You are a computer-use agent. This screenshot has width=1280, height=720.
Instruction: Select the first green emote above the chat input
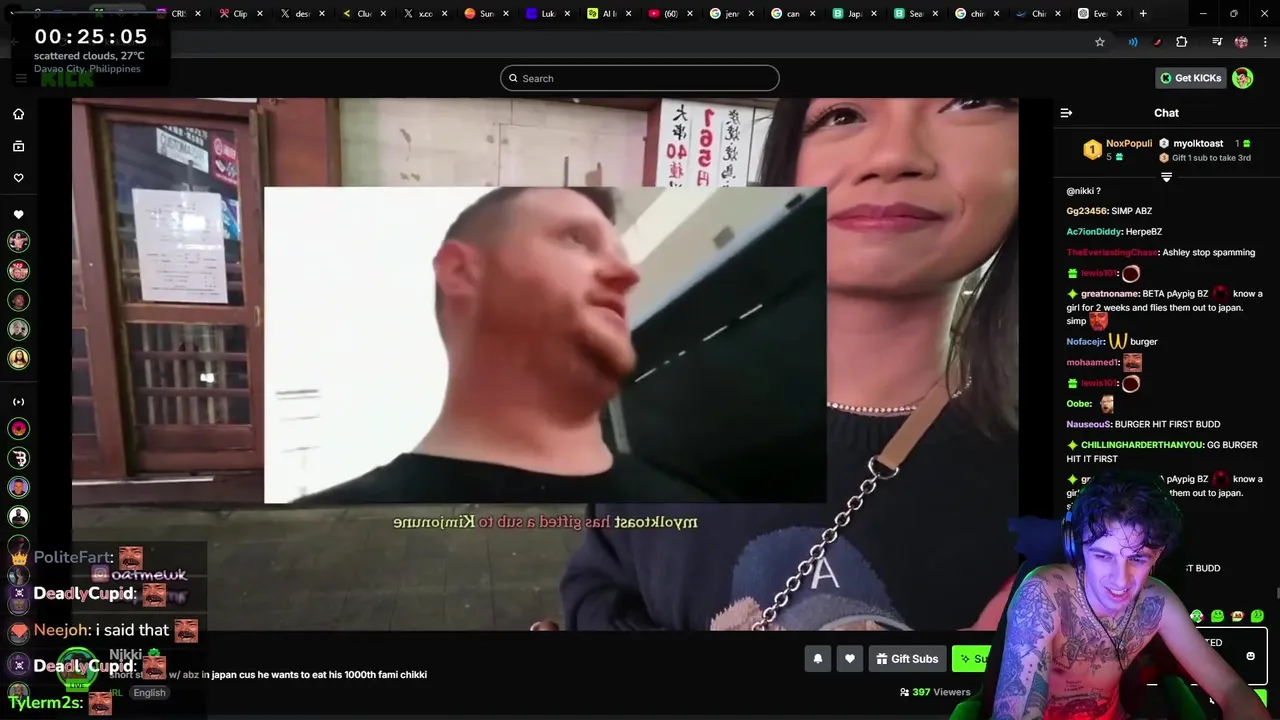1197,616
